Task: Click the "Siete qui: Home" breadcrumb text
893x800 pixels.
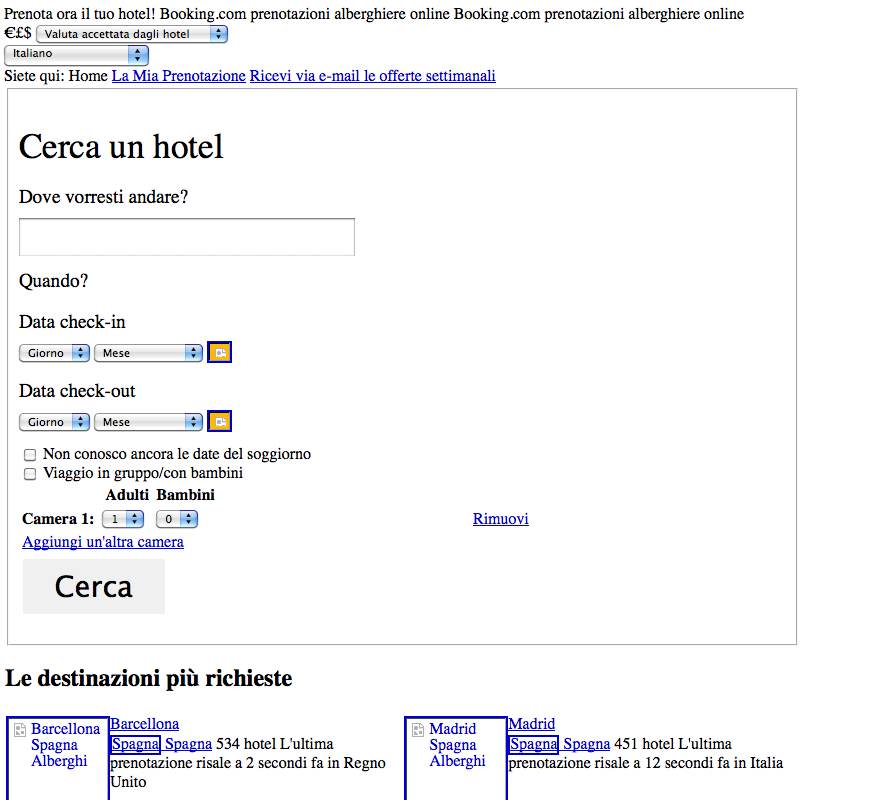Action: tap(56, 76)
